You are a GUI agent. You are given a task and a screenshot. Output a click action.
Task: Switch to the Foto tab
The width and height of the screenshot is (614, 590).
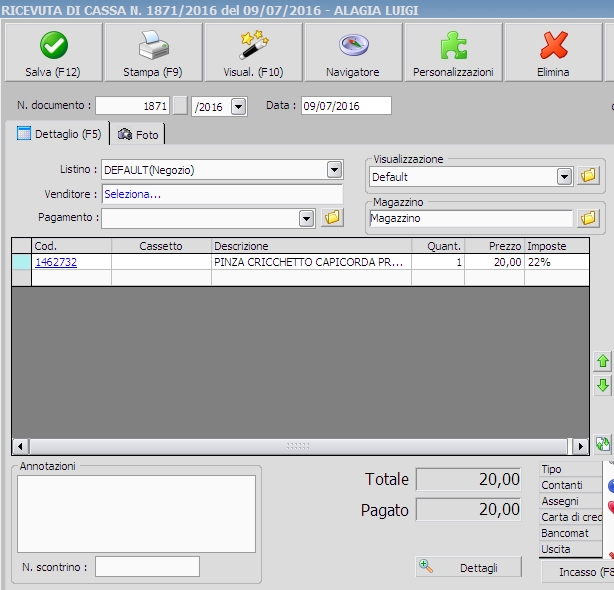[x=137, y=135]
